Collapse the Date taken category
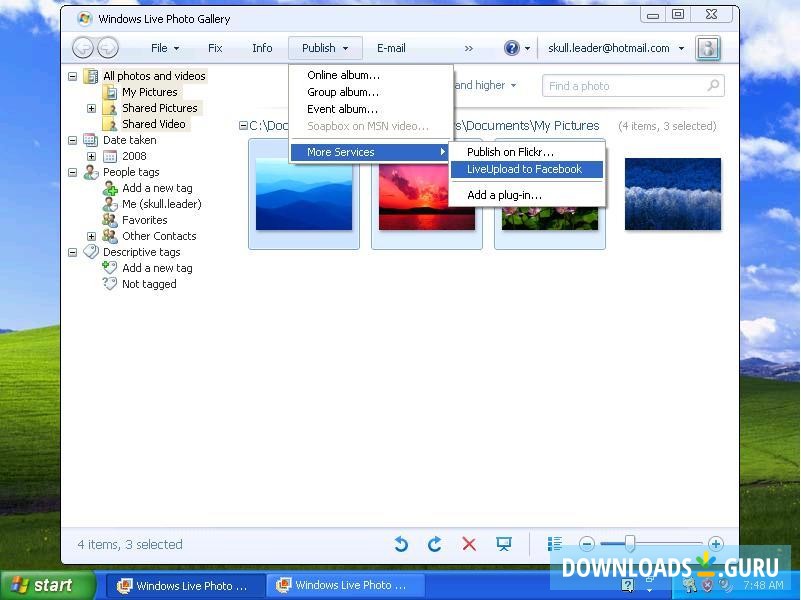801x600 pixels. click(x=72, y=140)
